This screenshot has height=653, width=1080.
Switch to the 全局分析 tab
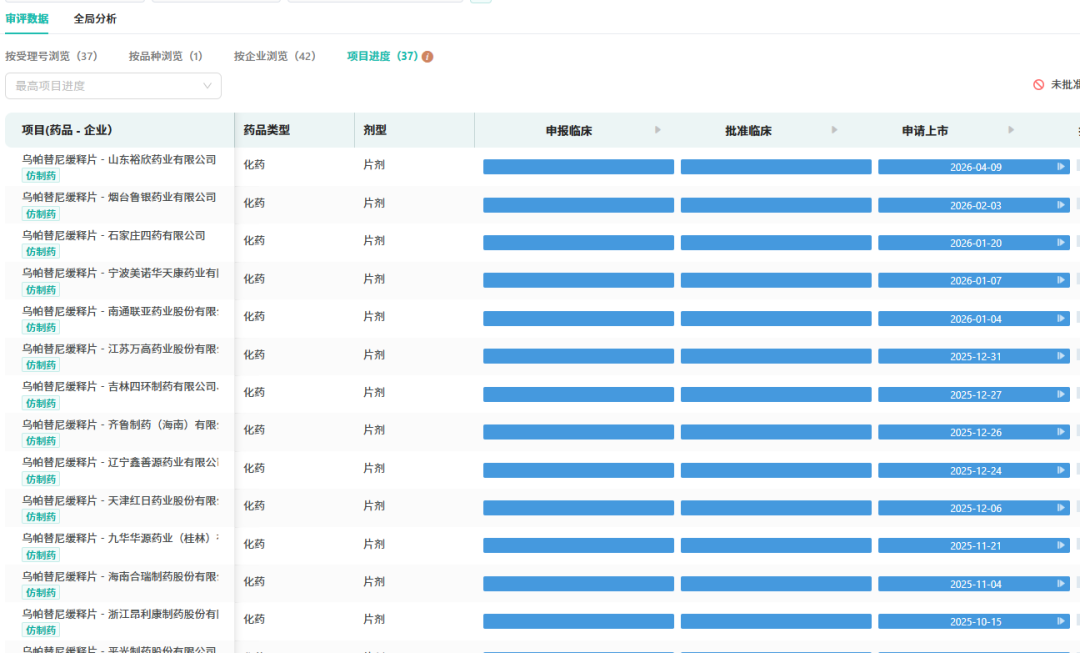95,19
